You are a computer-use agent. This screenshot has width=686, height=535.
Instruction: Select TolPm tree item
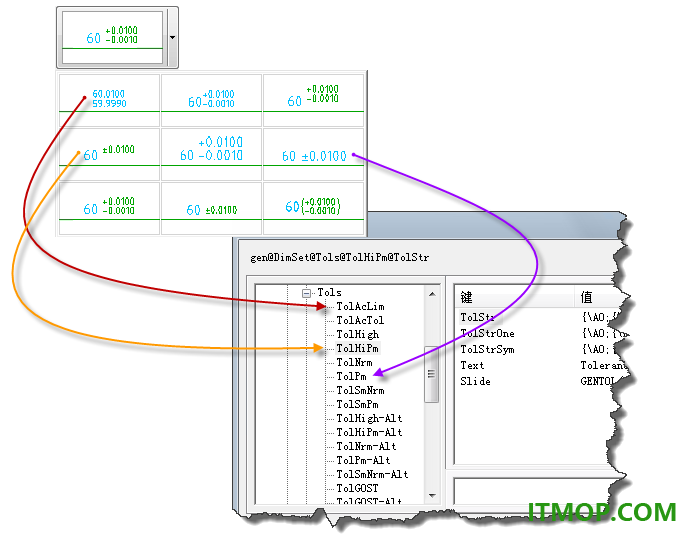351,377
